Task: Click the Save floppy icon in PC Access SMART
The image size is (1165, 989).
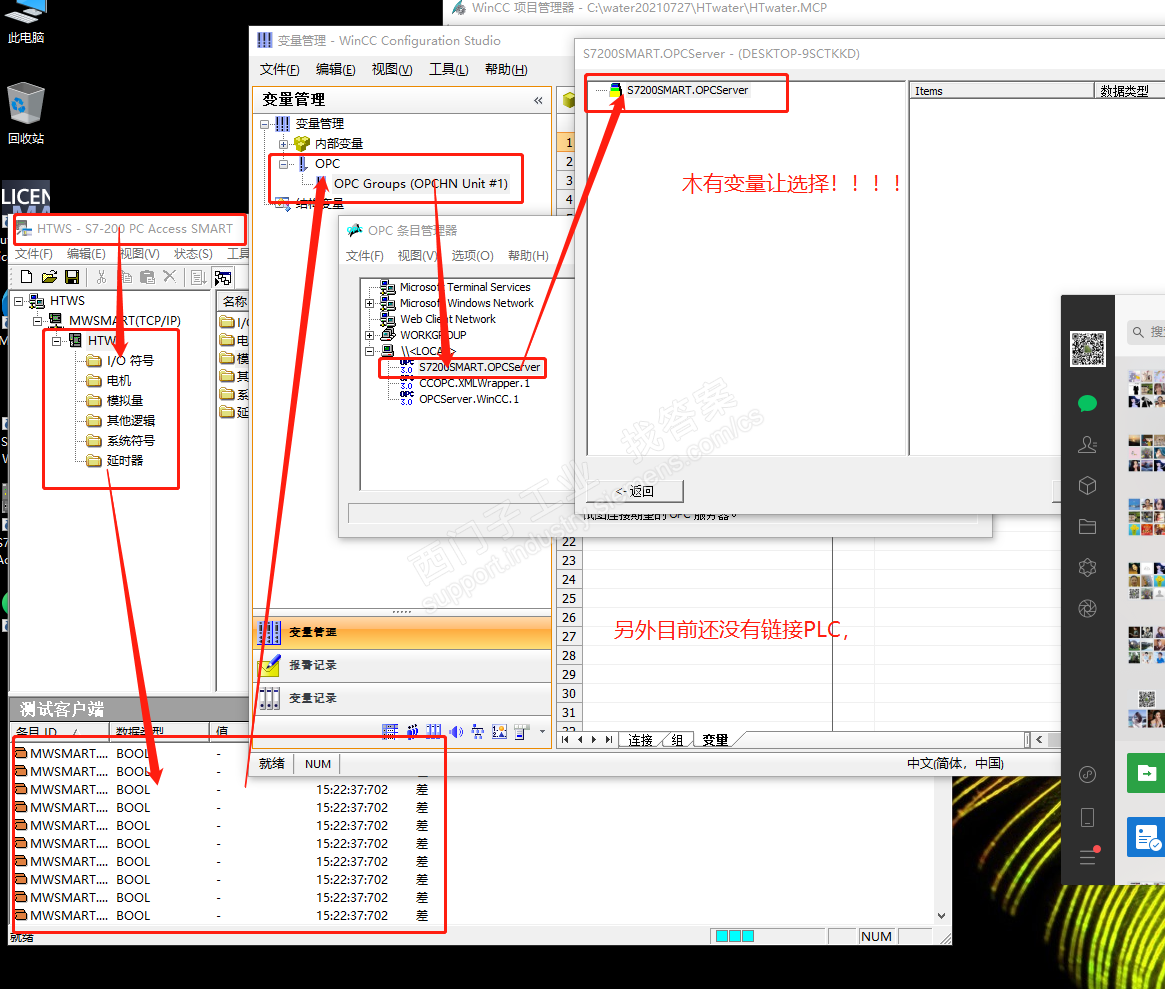Action: 72,277
